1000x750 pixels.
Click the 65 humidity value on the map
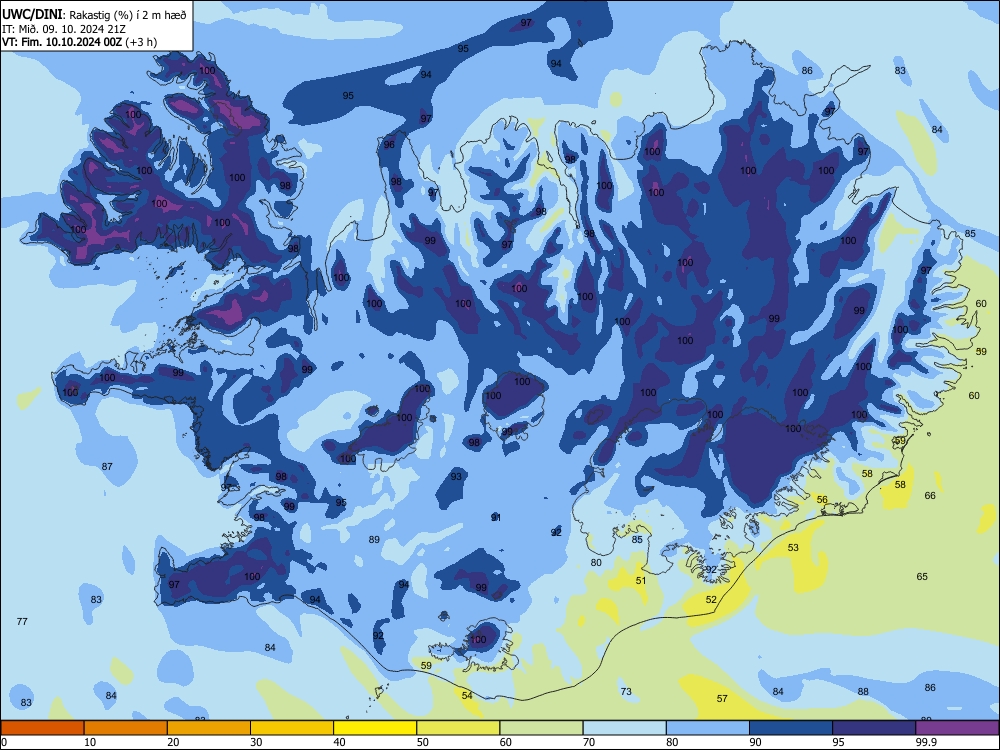coord(922,577)
